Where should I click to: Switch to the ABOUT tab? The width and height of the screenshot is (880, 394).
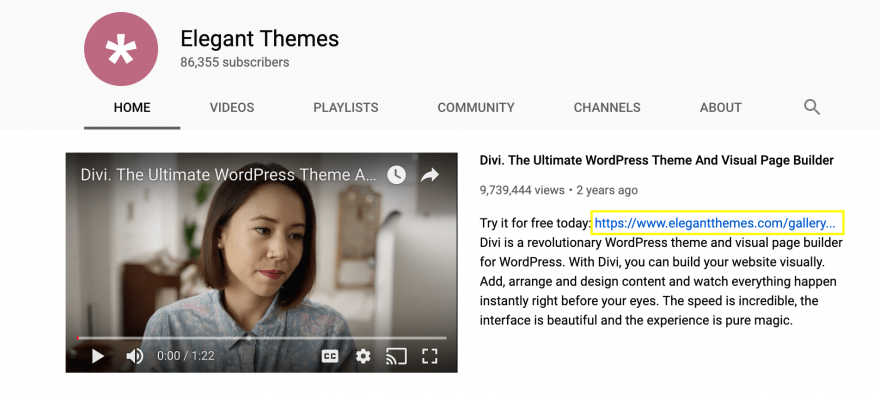(x=721, y=107)
